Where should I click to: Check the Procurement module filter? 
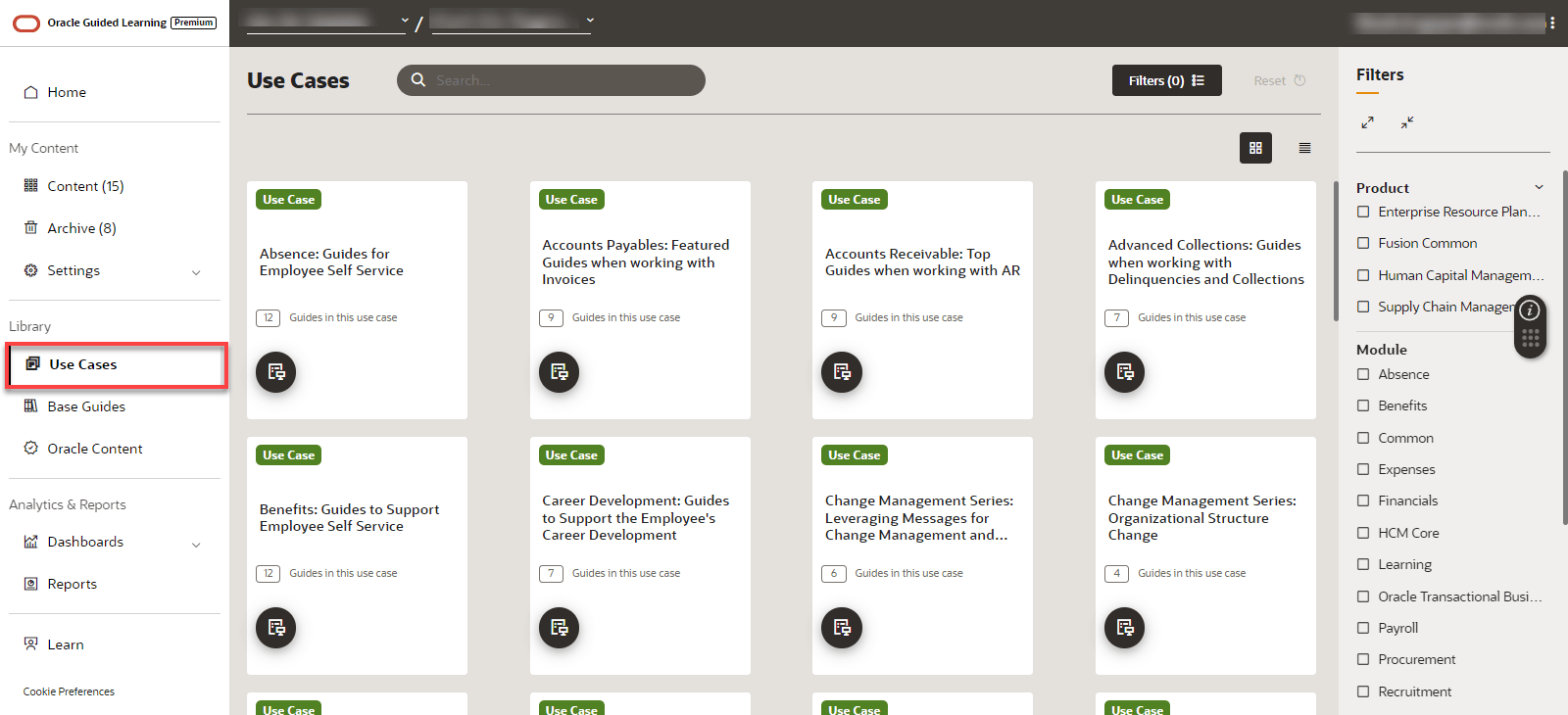(x=1363, y=659)
